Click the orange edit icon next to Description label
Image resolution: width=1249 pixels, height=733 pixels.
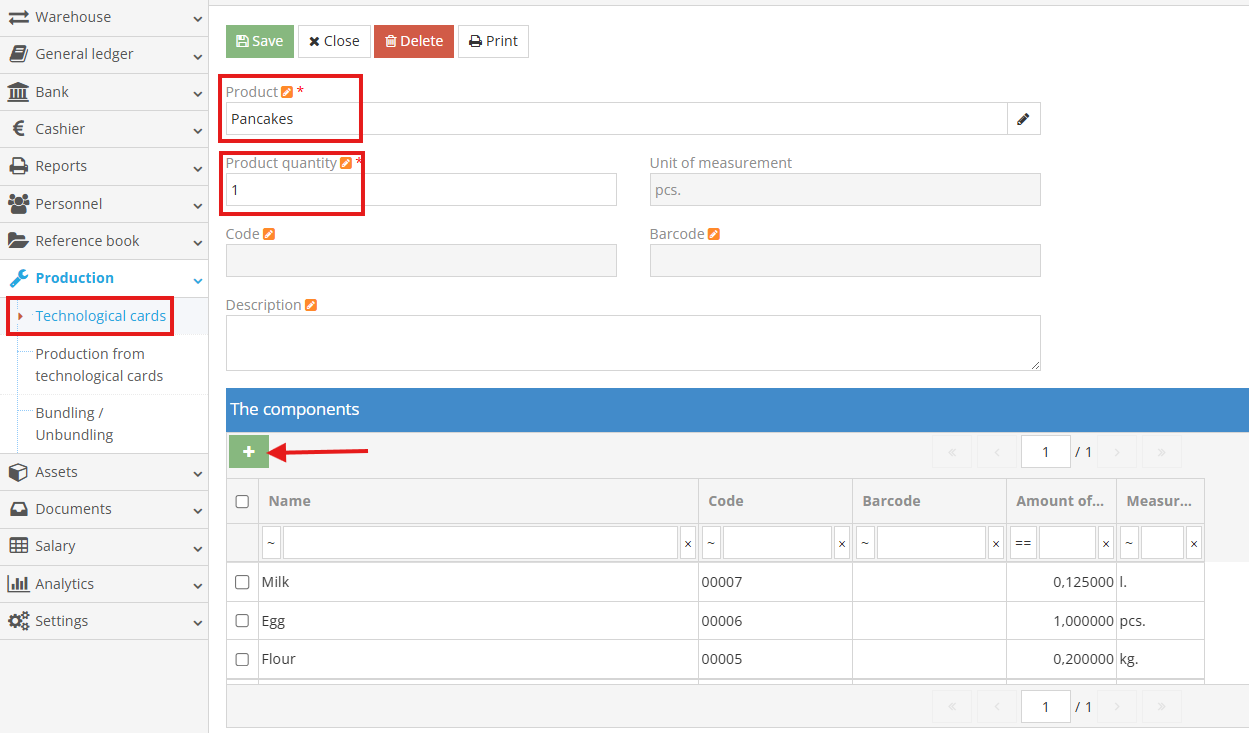pos(311,305)
